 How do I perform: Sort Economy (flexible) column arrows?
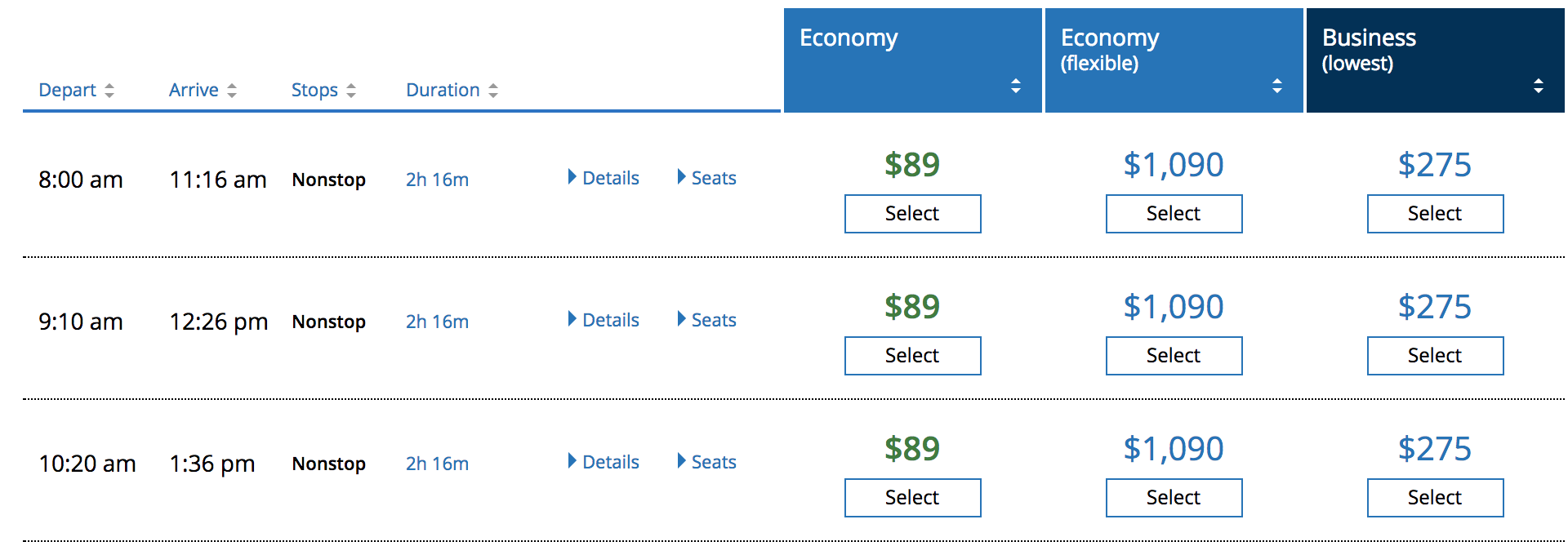(x=1277, y=86)
